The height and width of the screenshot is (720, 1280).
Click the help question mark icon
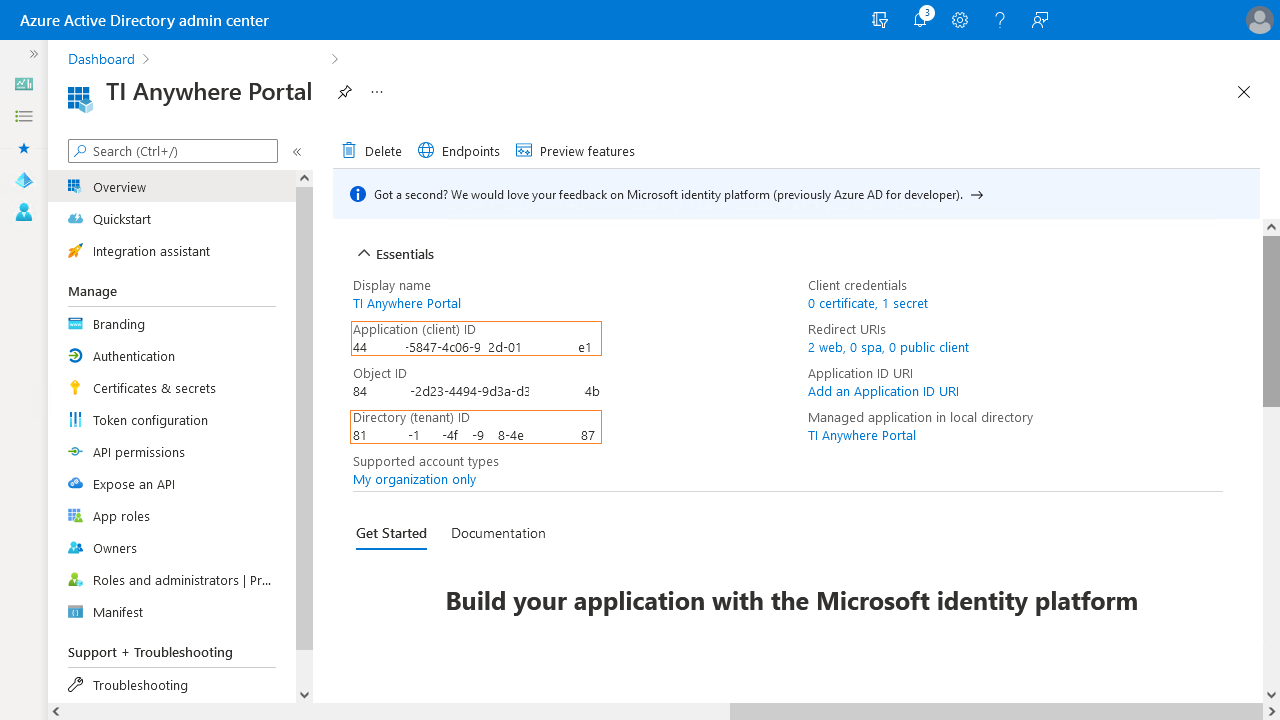(1000, 20)
